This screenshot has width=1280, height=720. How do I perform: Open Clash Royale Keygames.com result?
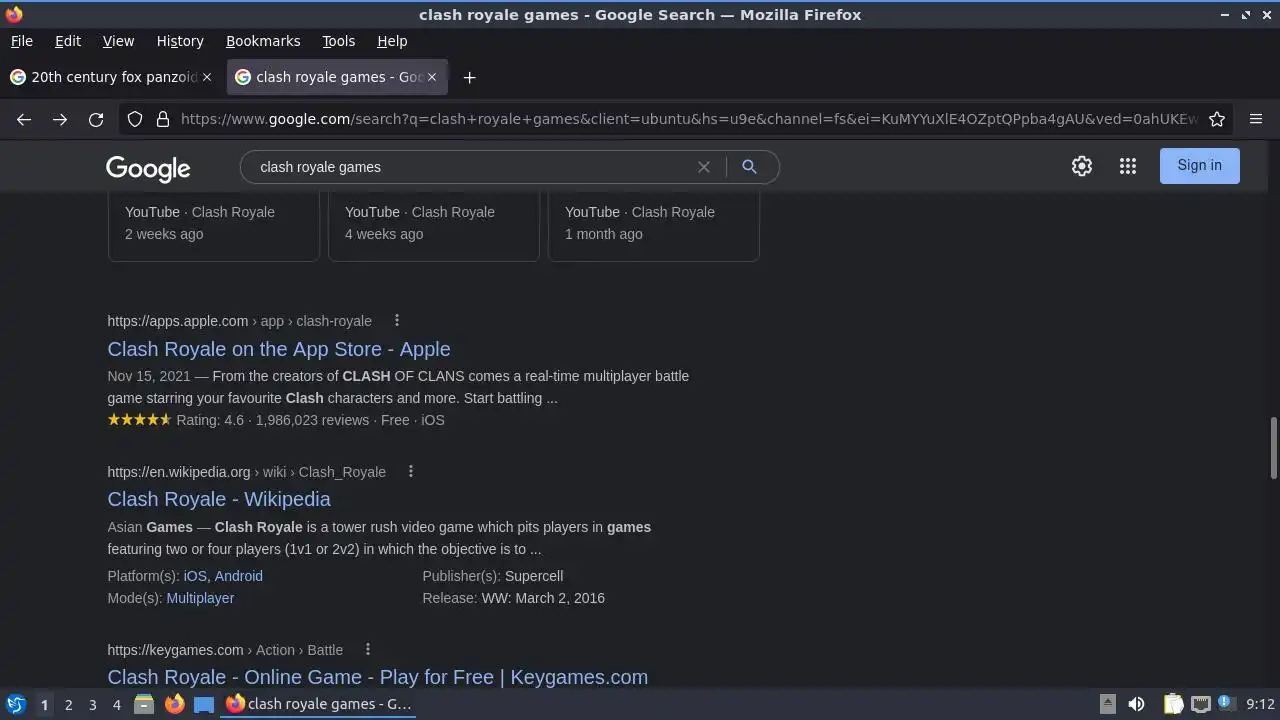pos(378,677)
